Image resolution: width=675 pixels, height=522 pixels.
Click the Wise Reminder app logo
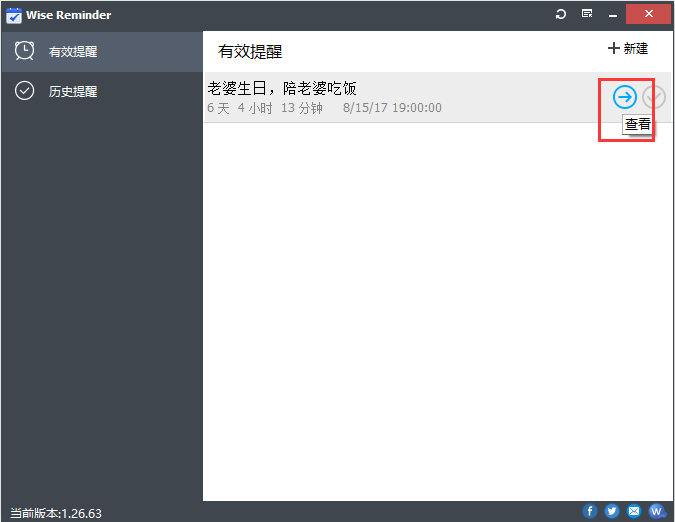pyautogui.click(x=14, y=15)
